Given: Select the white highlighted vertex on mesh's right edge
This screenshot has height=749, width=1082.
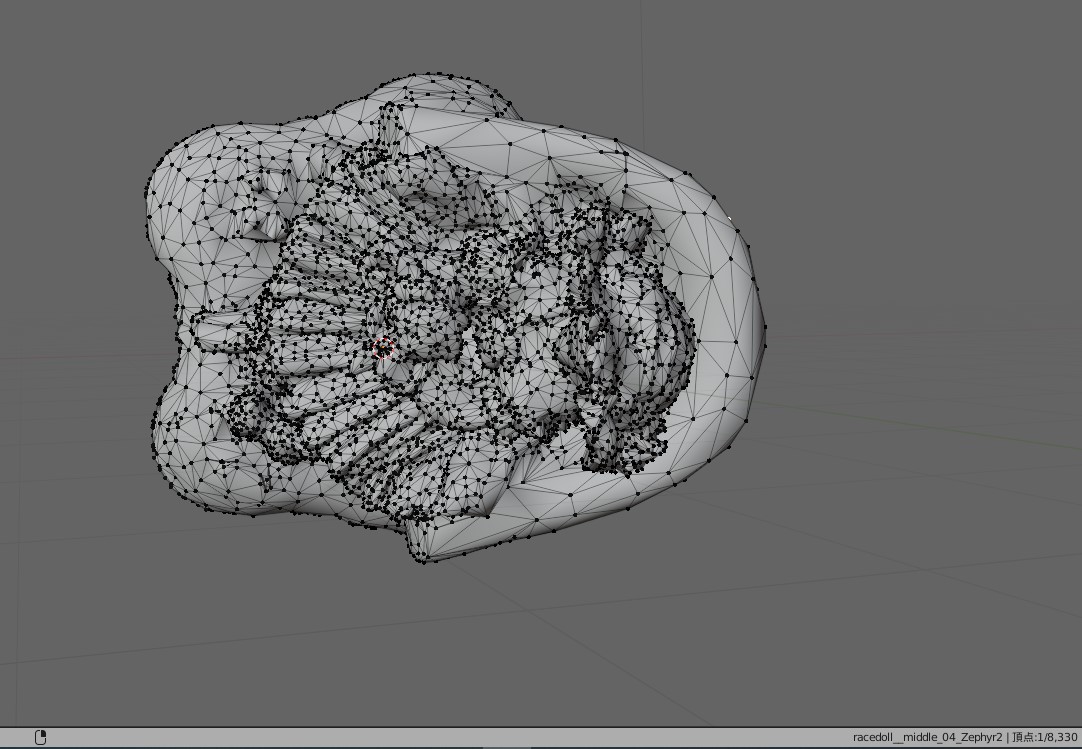Looking at the screenshot, I should pyautogui.click(x=730, y=219).
